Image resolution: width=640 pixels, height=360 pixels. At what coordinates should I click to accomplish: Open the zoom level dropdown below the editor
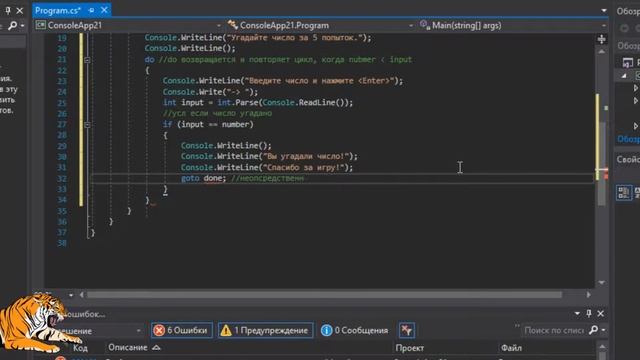point(71,295)
